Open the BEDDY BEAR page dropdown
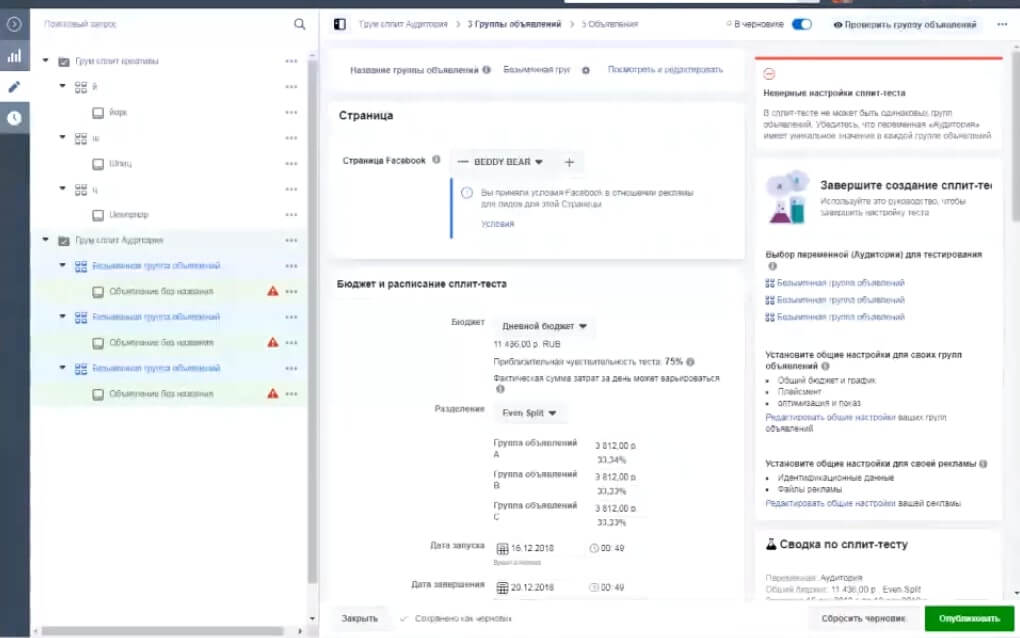The height and width of the screenshot is (638, 1020). coord(500,162)
